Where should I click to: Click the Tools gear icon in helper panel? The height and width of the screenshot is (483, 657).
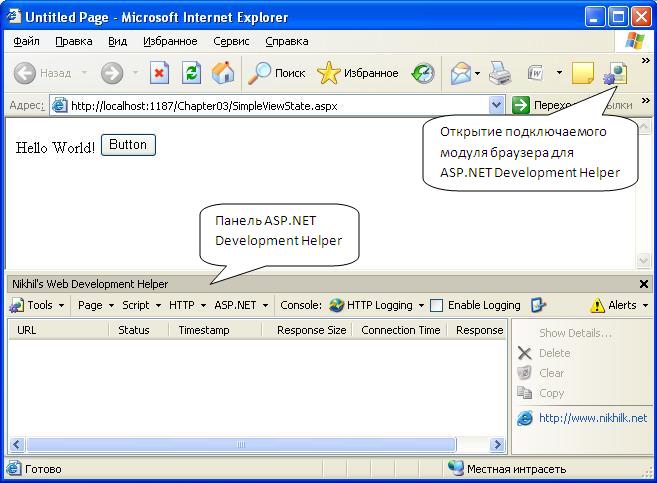tap(17, 305)
